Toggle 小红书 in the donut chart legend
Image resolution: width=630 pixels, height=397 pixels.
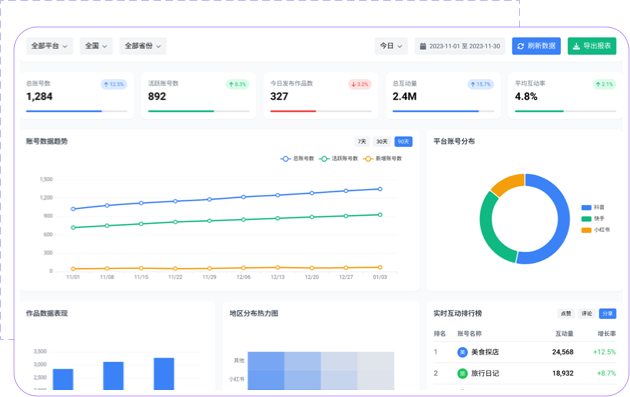[x=595, y=230]
